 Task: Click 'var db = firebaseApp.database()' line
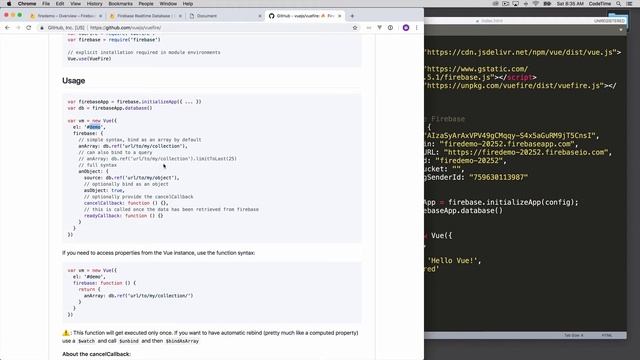pyautogui.click(x=110, y=108)
